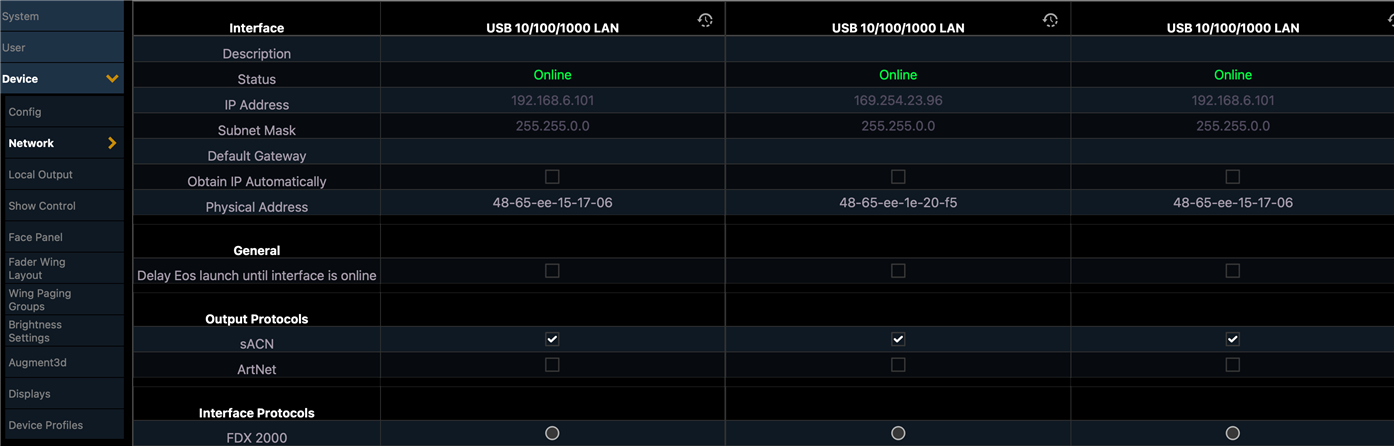Open Show Control settings

[42, 206]
